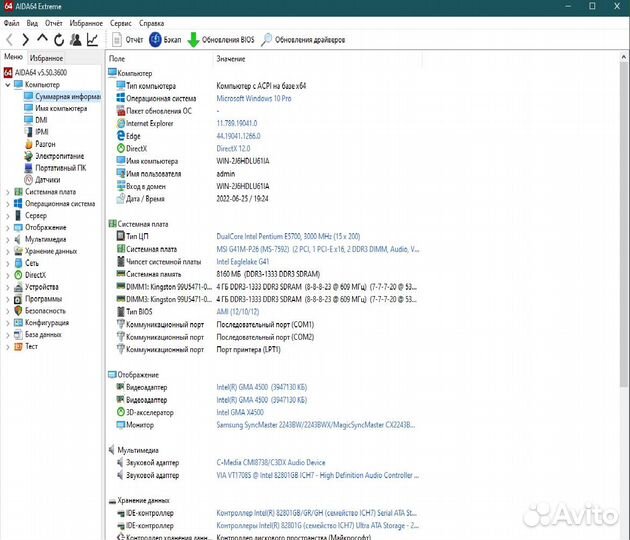Expand the Сервер tree node
The image size is (630, 540).
(8, 216)
